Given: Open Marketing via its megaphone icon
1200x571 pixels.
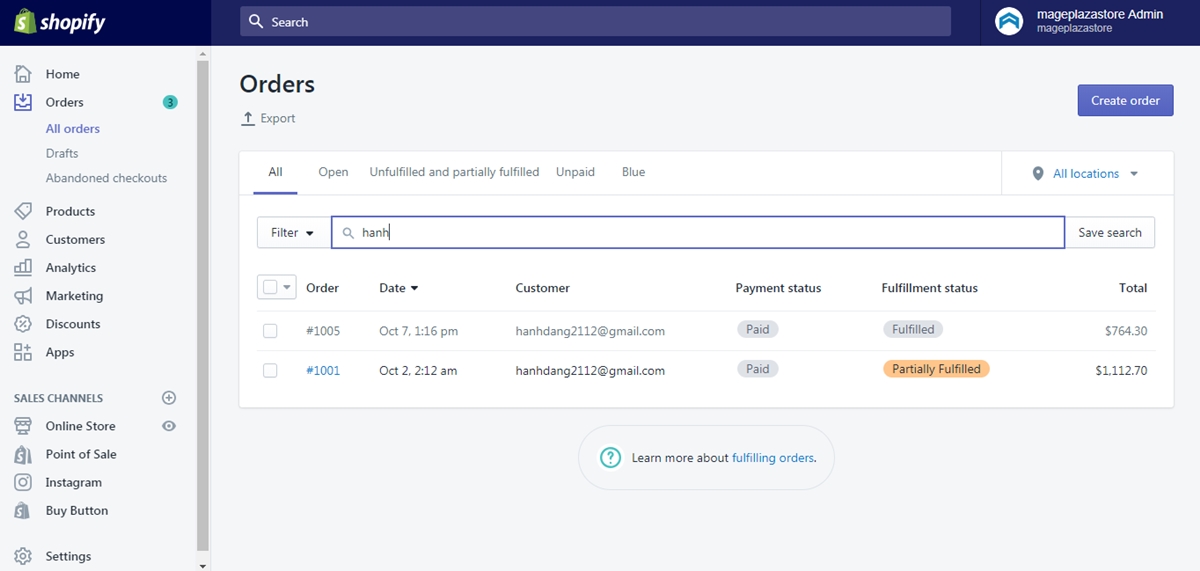Looking at the screenshot, I should pos(23,296).
